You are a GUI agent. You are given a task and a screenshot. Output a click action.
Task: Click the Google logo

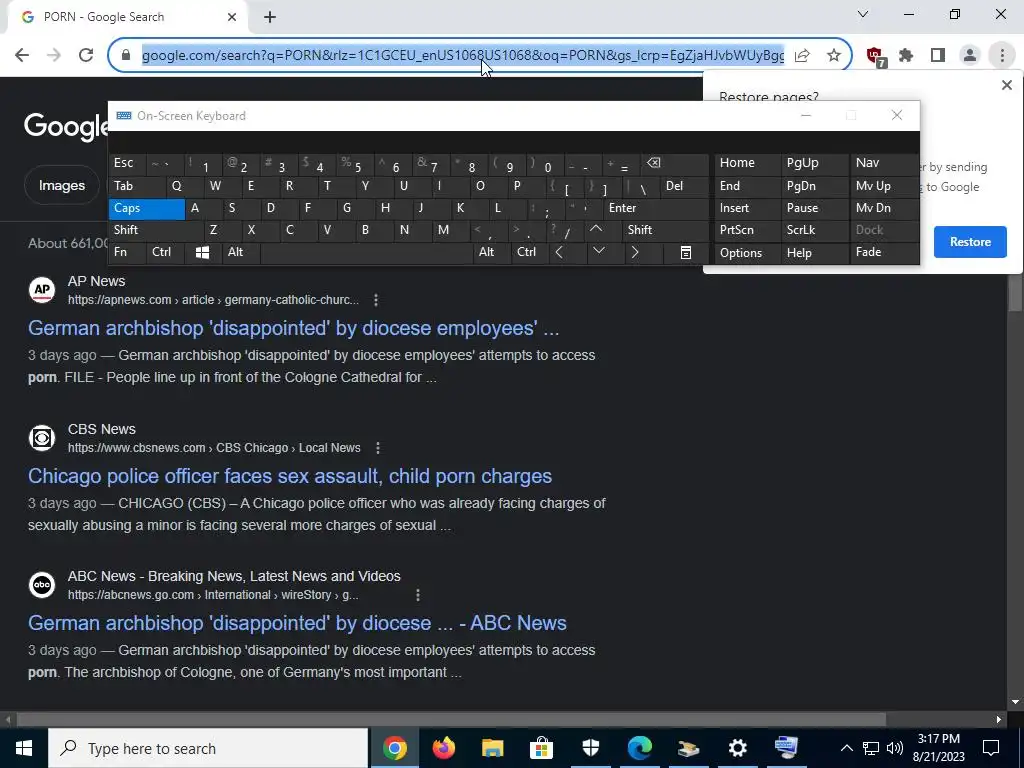[x=66, y=127]
